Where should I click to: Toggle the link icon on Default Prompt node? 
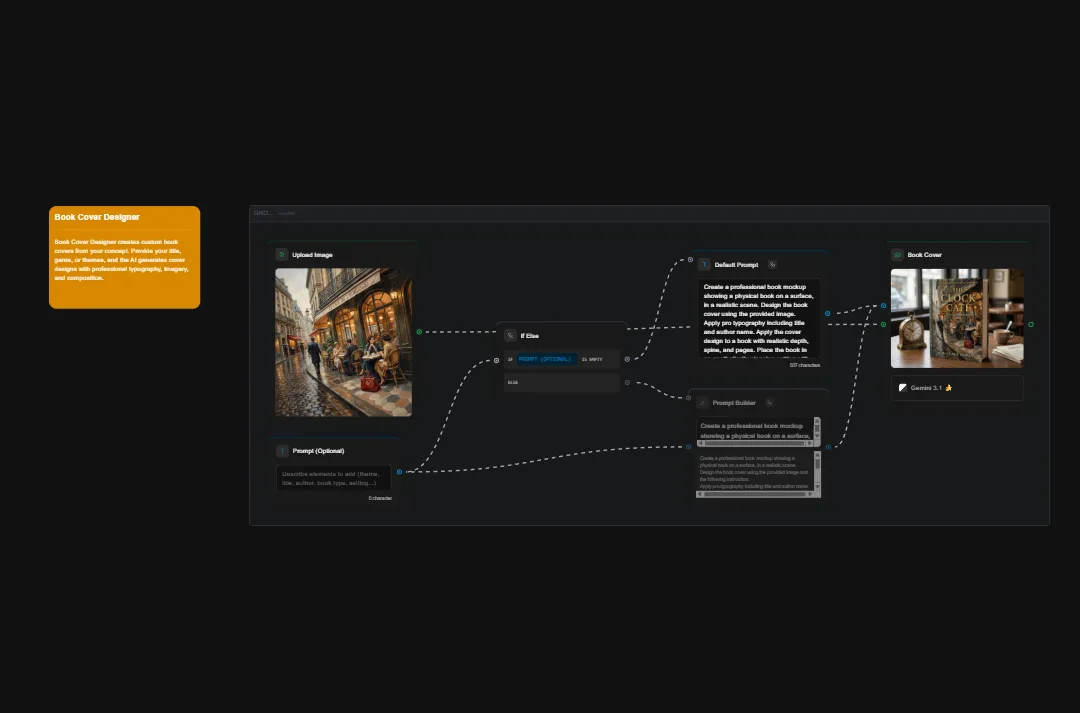pos(772,264)
